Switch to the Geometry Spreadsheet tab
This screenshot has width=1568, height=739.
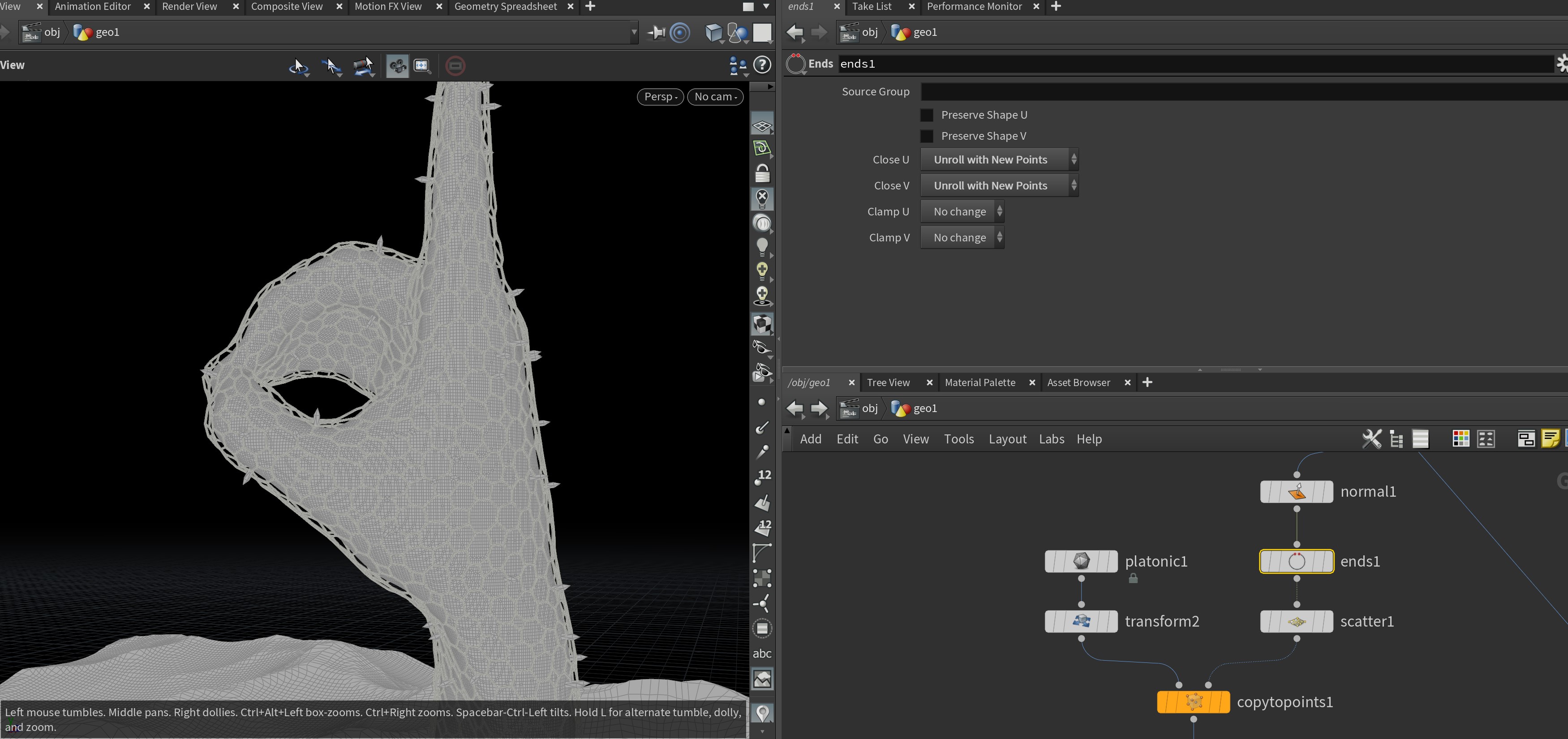click(505, 7)
